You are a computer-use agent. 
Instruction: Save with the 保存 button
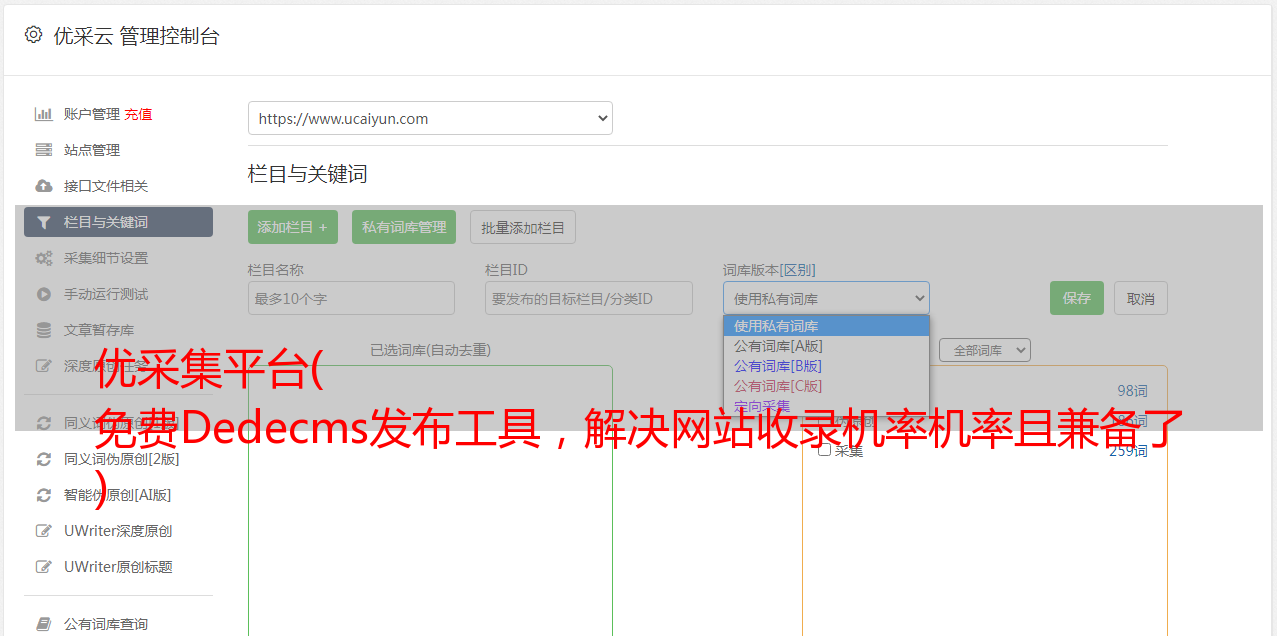(1077, 298)
